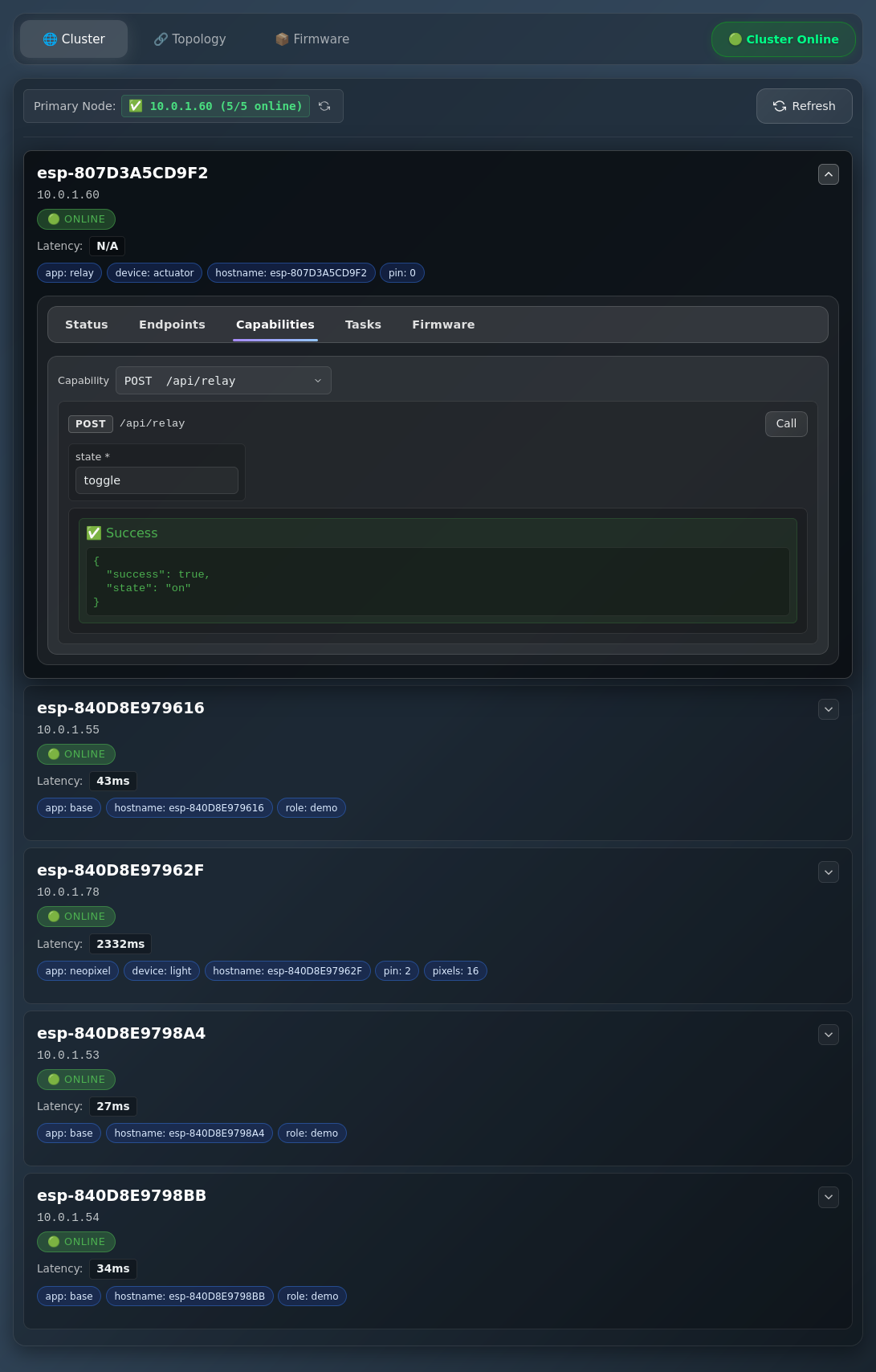Collapse the esp-807D3A5CD9F2 node card
This screenshot has height=1372, width=876.
tap(828, 174)
